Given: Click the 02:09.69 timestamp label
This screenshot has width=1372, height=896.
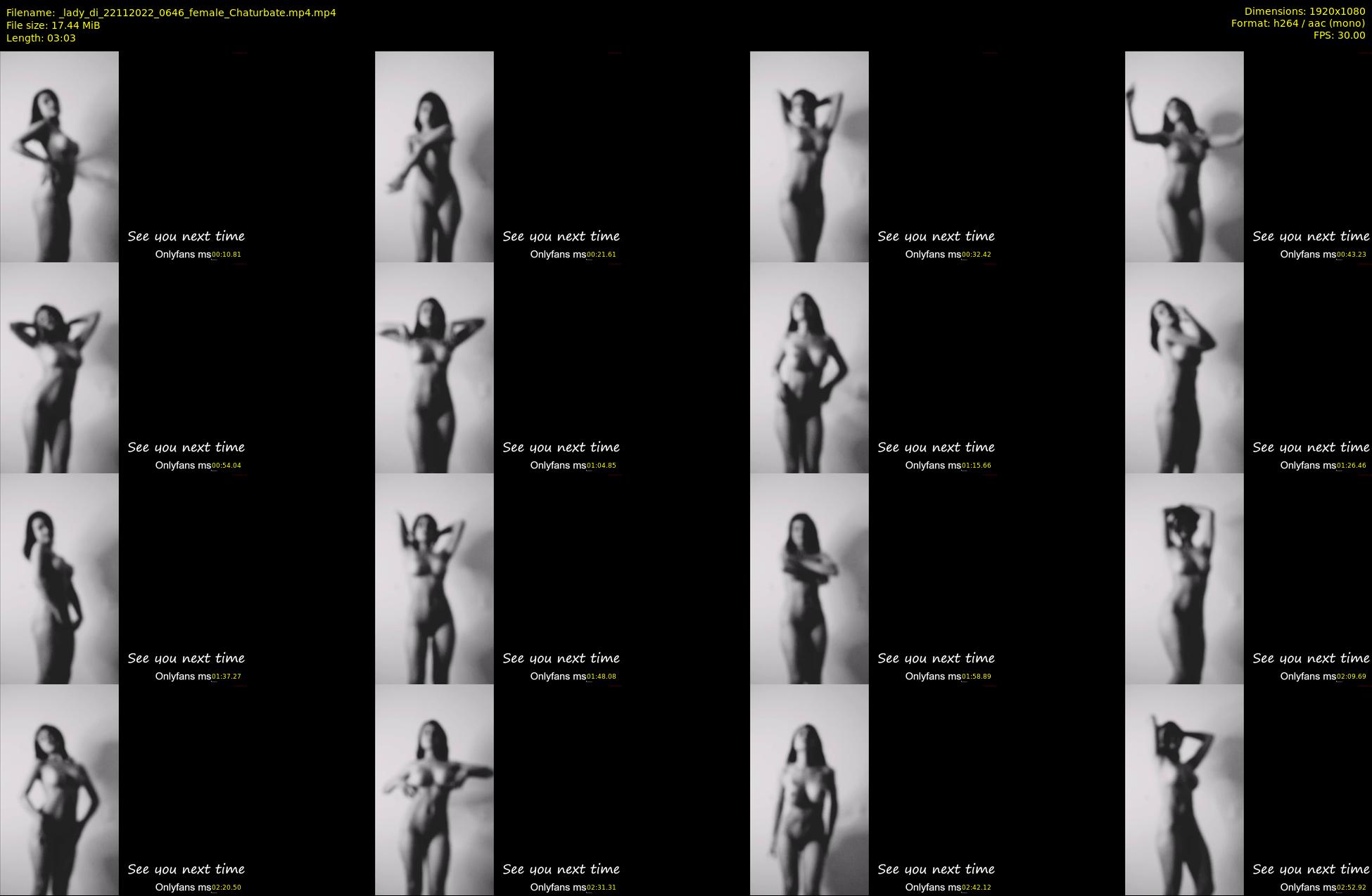Looking at the screenshot, I should coord(1352,677).
